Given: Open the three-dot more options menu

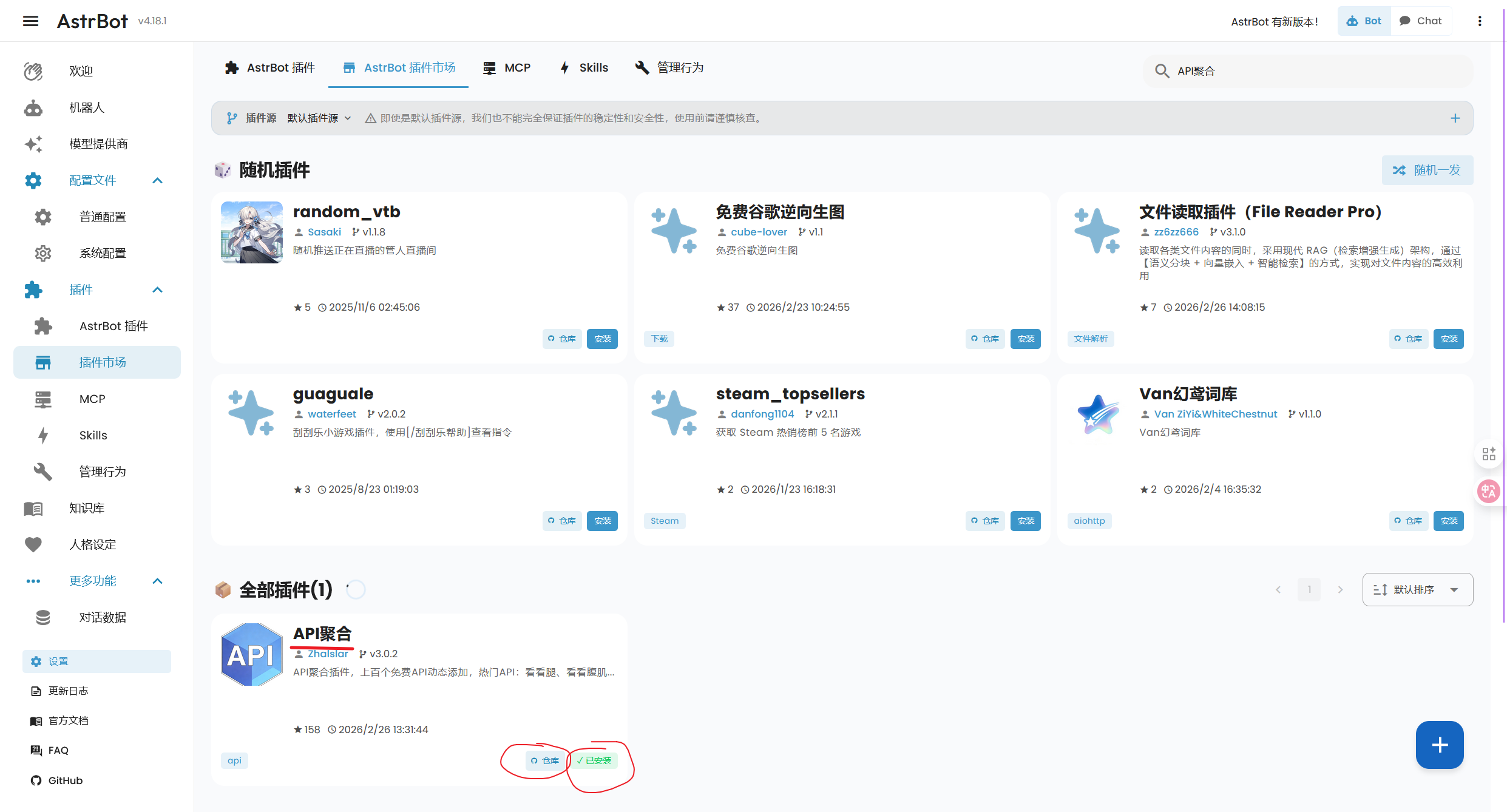Looking at the screenshot, I should (1480, 21).
